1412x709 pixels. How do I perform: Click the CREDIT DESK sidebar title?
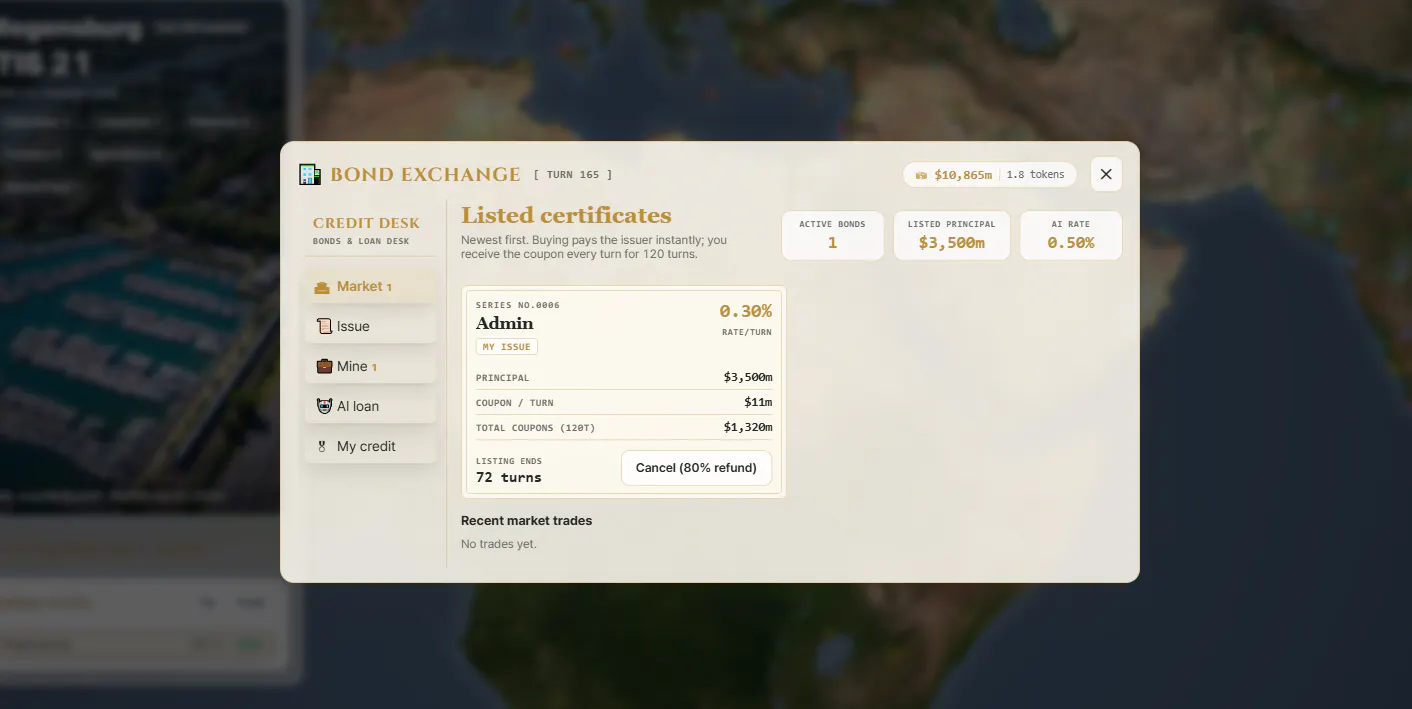(366, 223)
